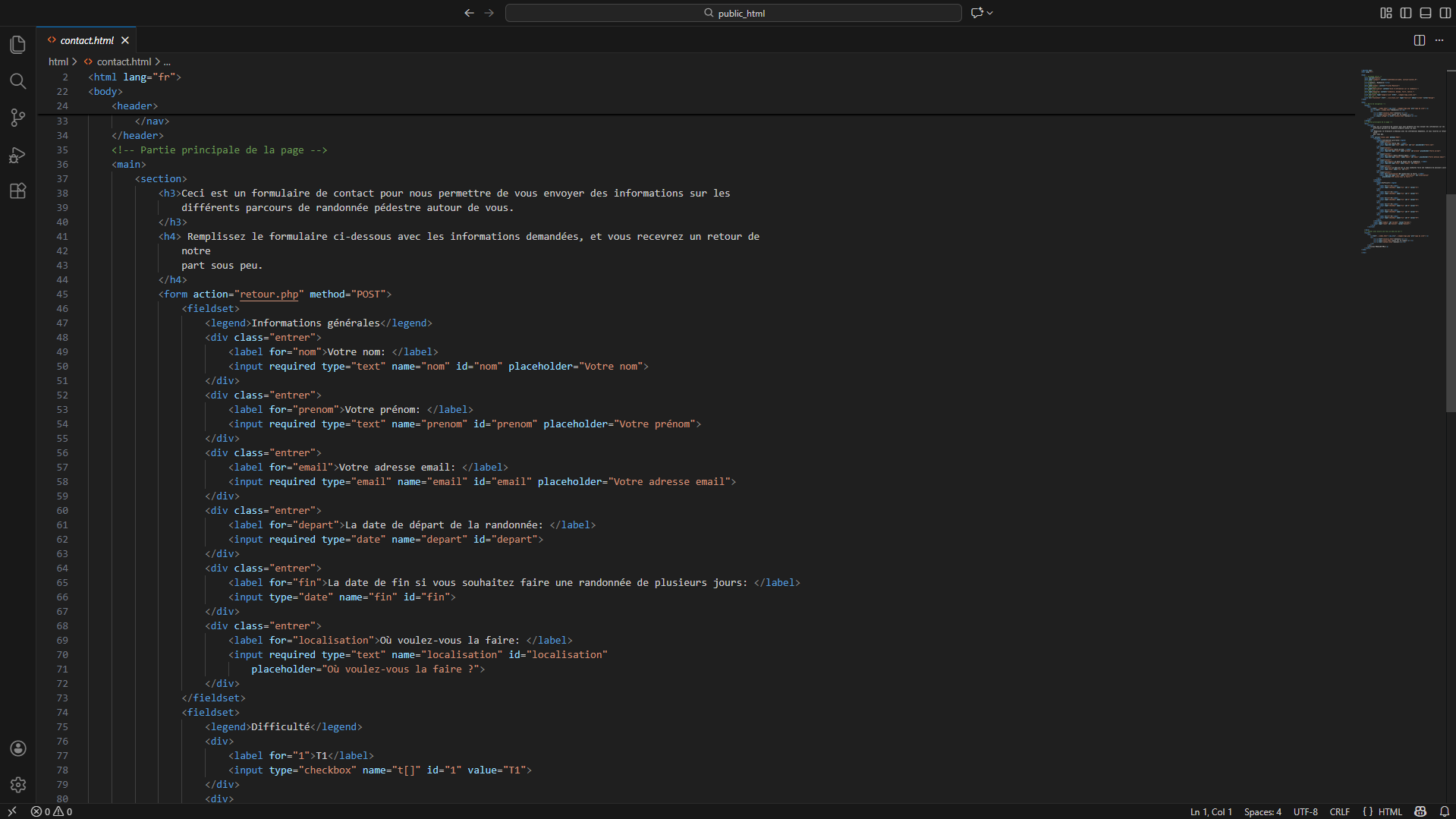Image resolution: width=1456 pixels, height=819 pixels.
Task: Toggle the secondary side bar
Action: 1445,13
